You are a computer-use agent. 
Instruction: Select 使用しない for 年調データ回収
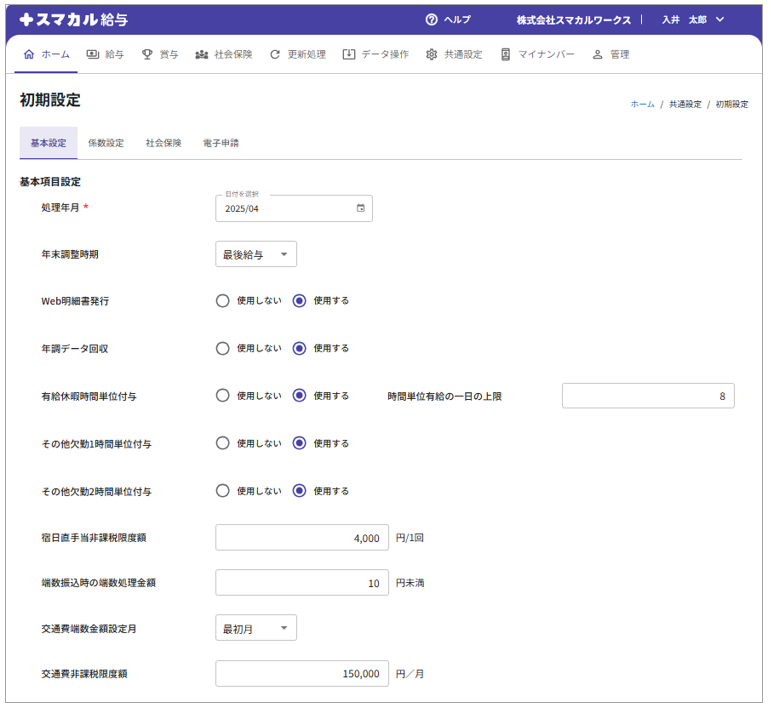click(223, 348)
